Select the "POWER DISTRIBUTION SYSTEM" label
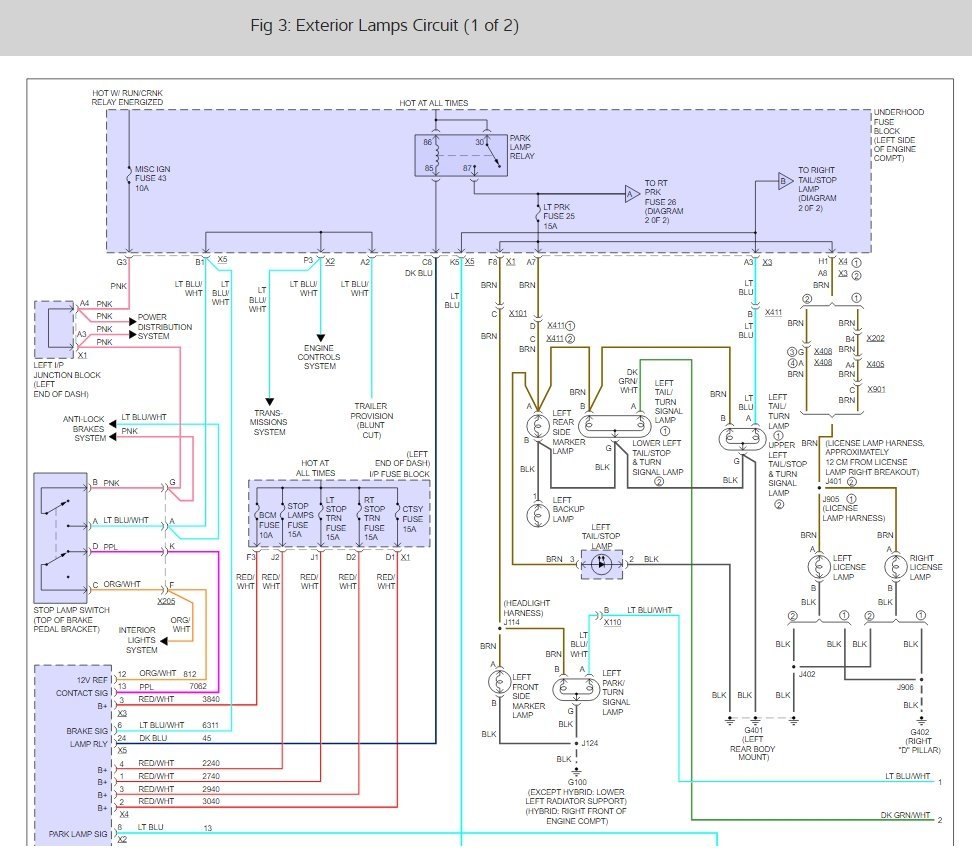Screen dimensions: 972x864 click(164, 327)
